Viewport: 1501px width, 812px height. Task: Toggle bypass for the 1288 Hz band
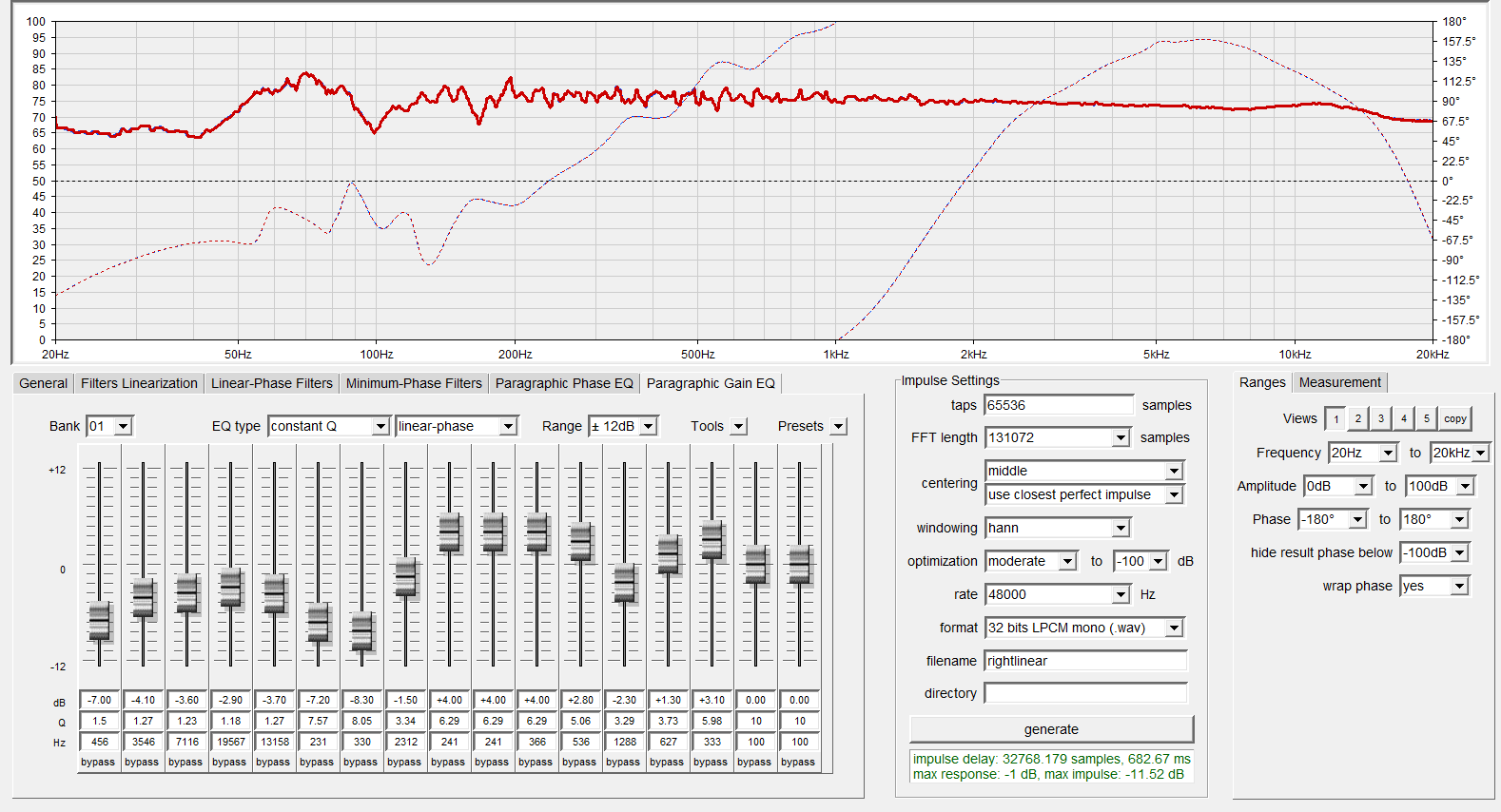tap(623, 762)
